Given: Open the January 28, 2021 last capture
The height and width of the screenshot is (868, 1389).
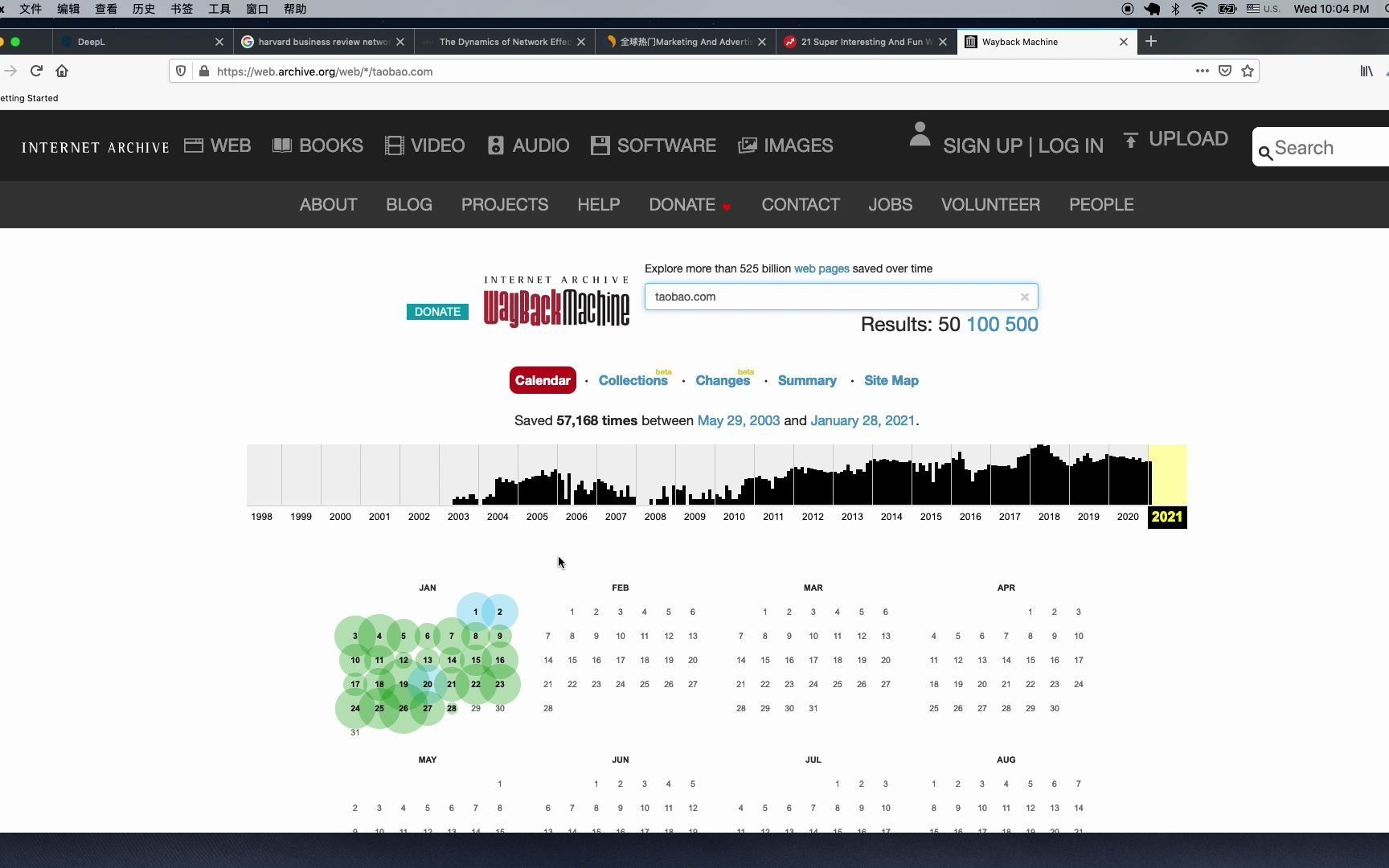Looking at the screenshot, I should (x=862, y=420).
